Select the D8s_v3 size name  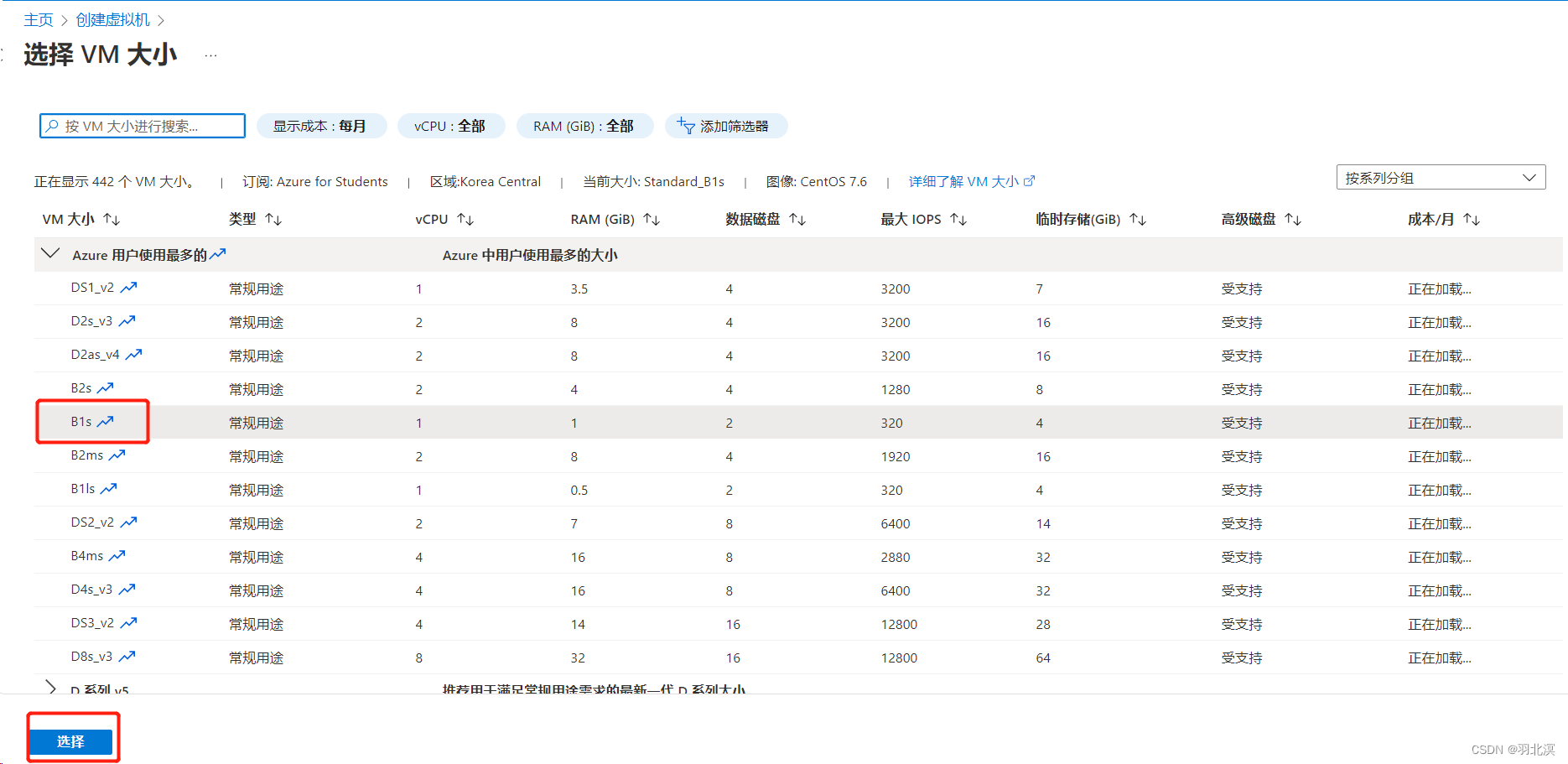tap(91, 657)
